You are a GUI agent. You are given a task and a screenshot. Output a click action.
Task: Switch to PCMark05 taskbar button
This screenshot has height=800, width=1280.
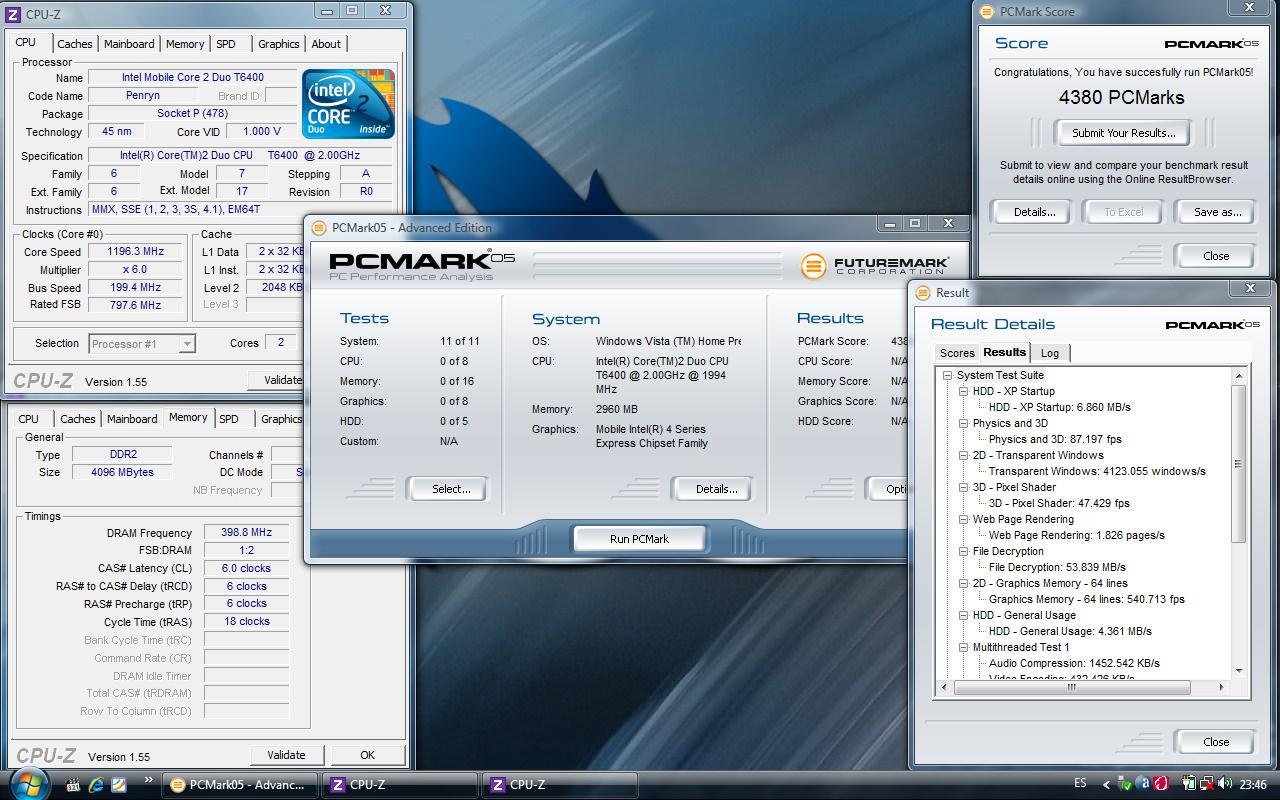(240, 785)
